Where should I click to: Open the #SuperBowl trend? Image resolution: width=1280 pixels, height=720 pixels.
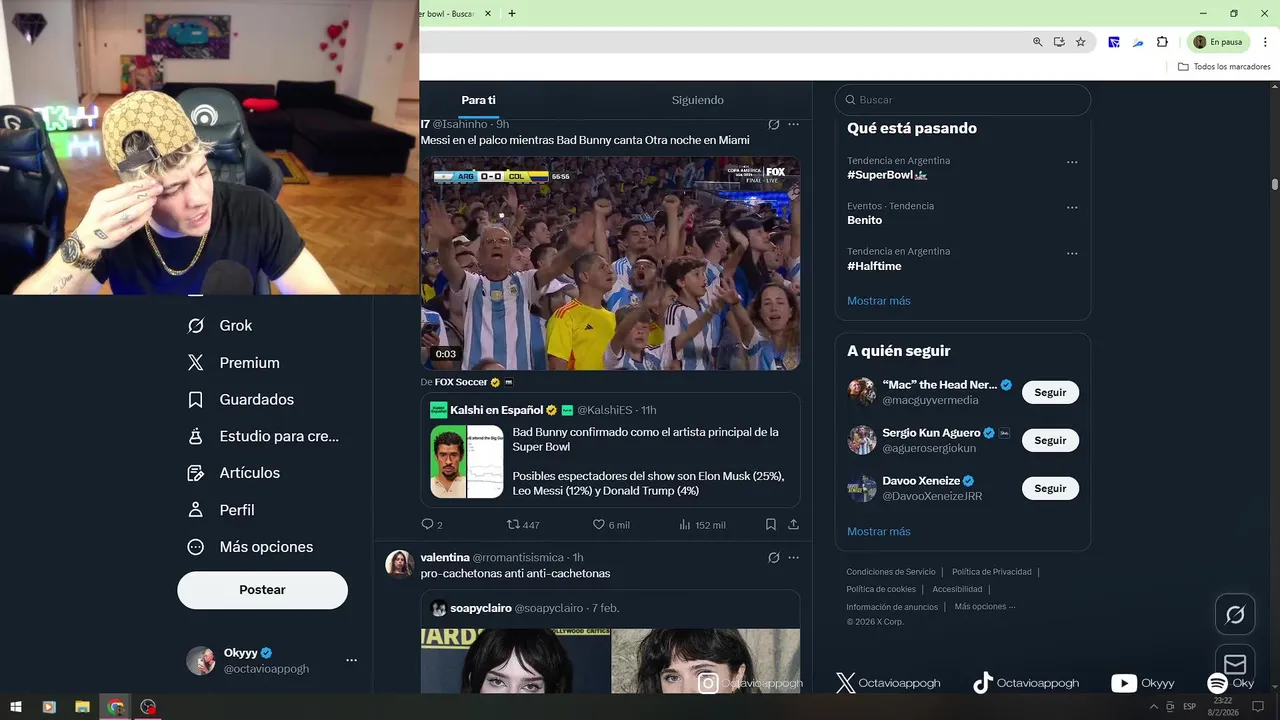point(887,175)
